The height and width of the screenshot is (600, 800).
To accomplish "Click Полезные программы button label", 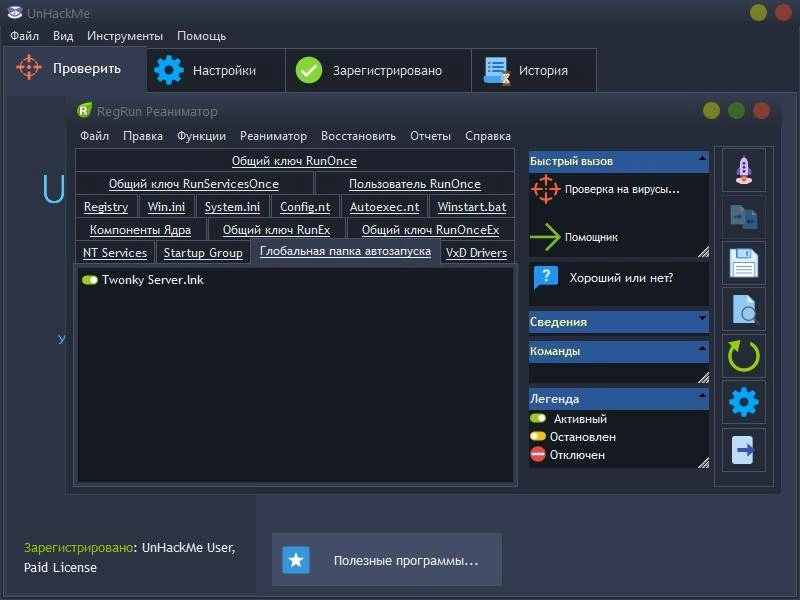I will click(406, 560).
